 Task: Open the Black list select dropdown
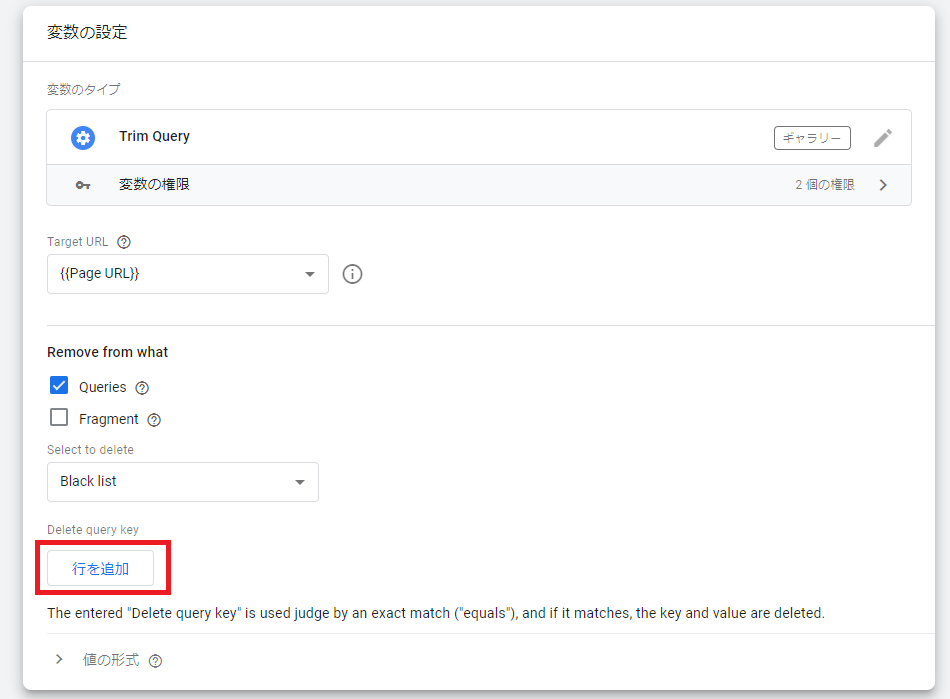pos(183,482)
